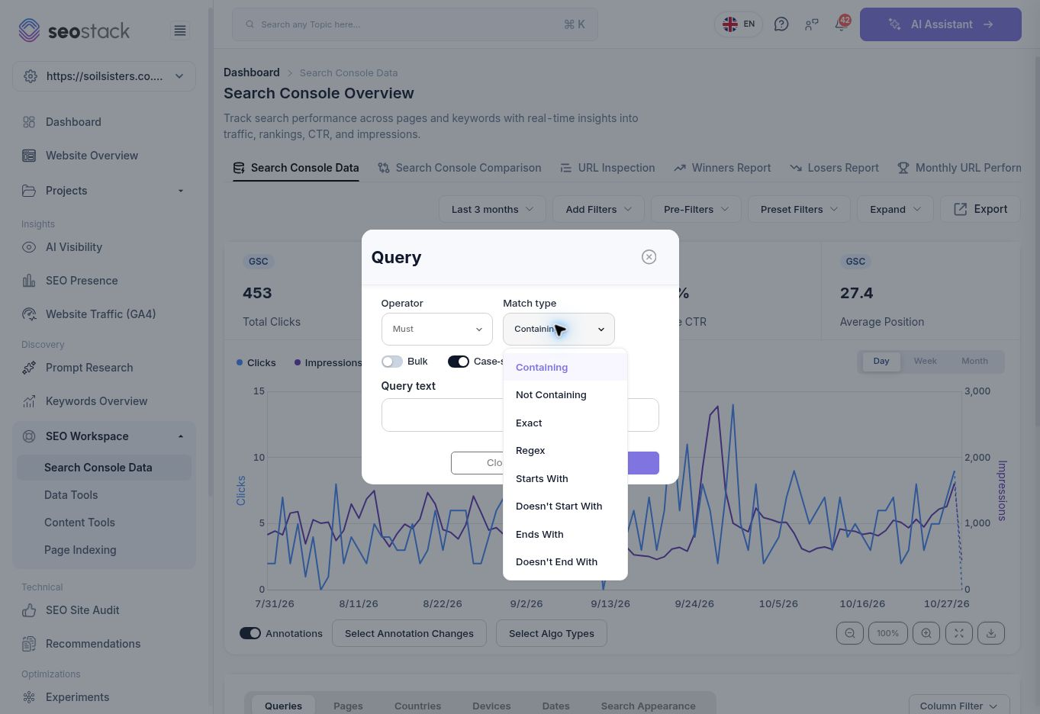Viewport: 1040px width, 714px height.
Task: Open the Operator dropdown
Action: [x=436, y=329]
